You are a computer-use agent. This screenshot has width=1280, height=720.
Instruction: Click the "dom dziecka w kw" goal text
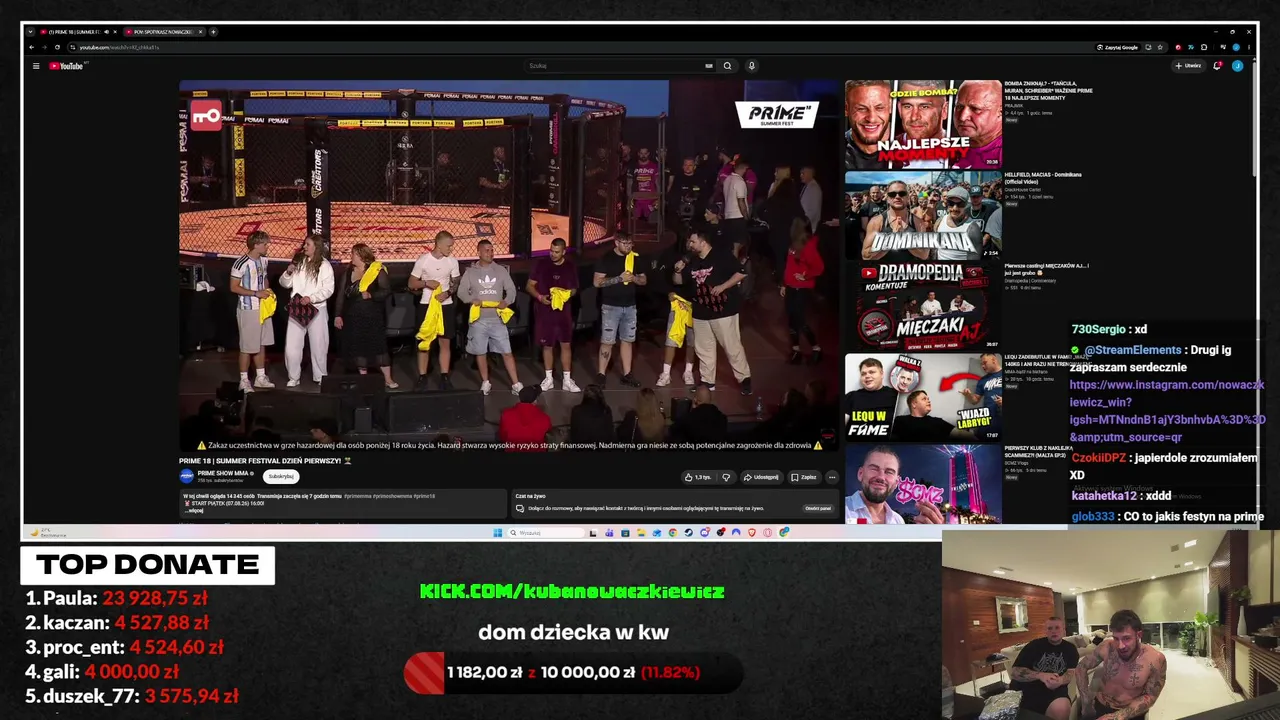coord(573,632)
